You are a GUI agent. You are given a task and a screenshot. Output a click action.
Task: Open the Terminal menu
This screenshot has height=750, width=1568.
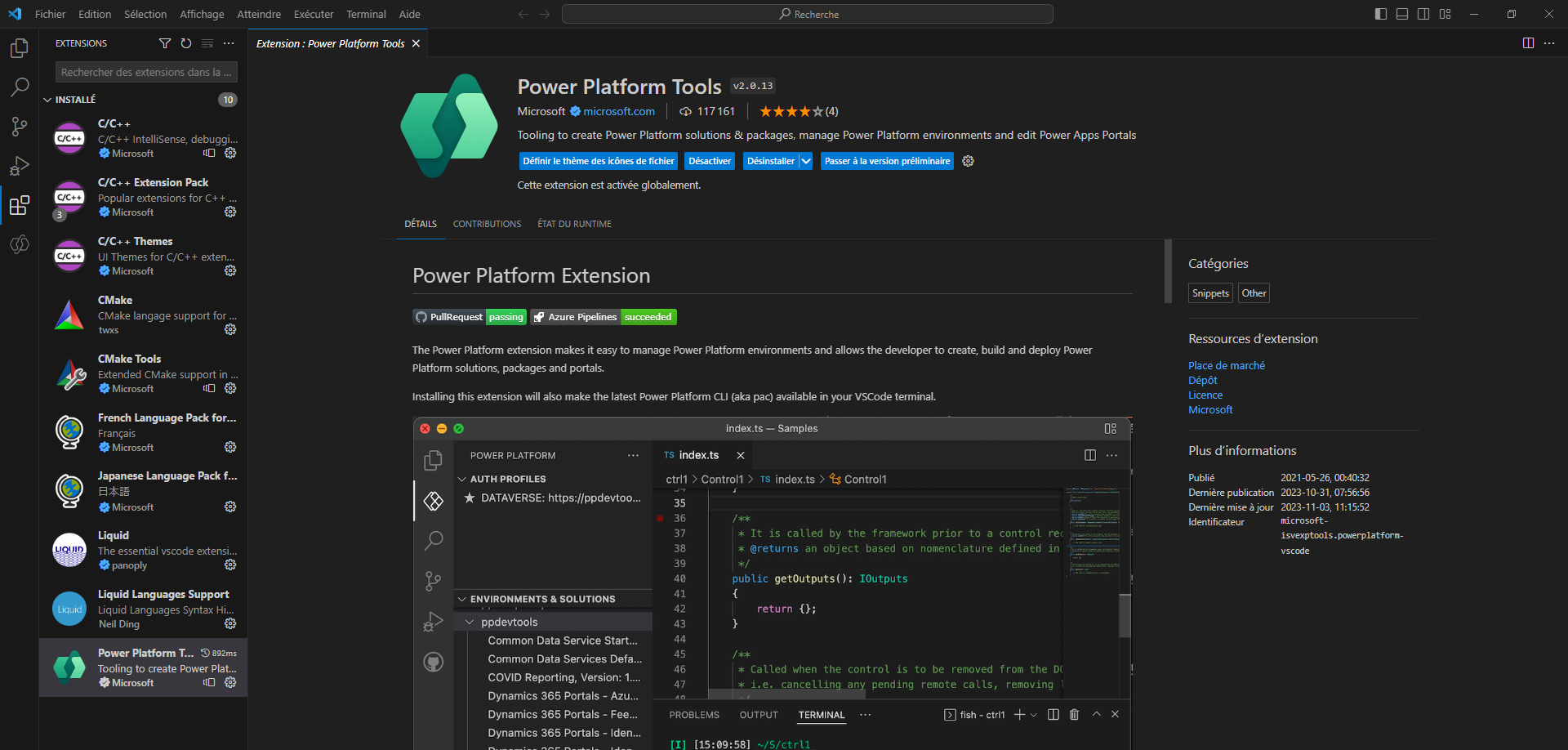pyautogui.click(x=366, y=14)
